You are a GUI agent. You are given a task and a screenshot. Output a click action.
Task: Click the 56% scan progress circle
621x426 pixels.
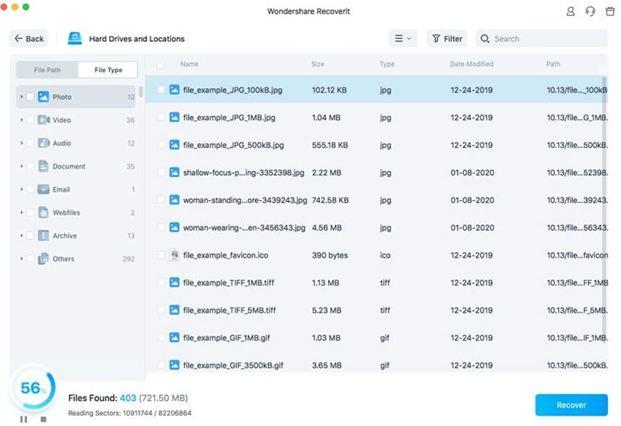pos(32,388)
